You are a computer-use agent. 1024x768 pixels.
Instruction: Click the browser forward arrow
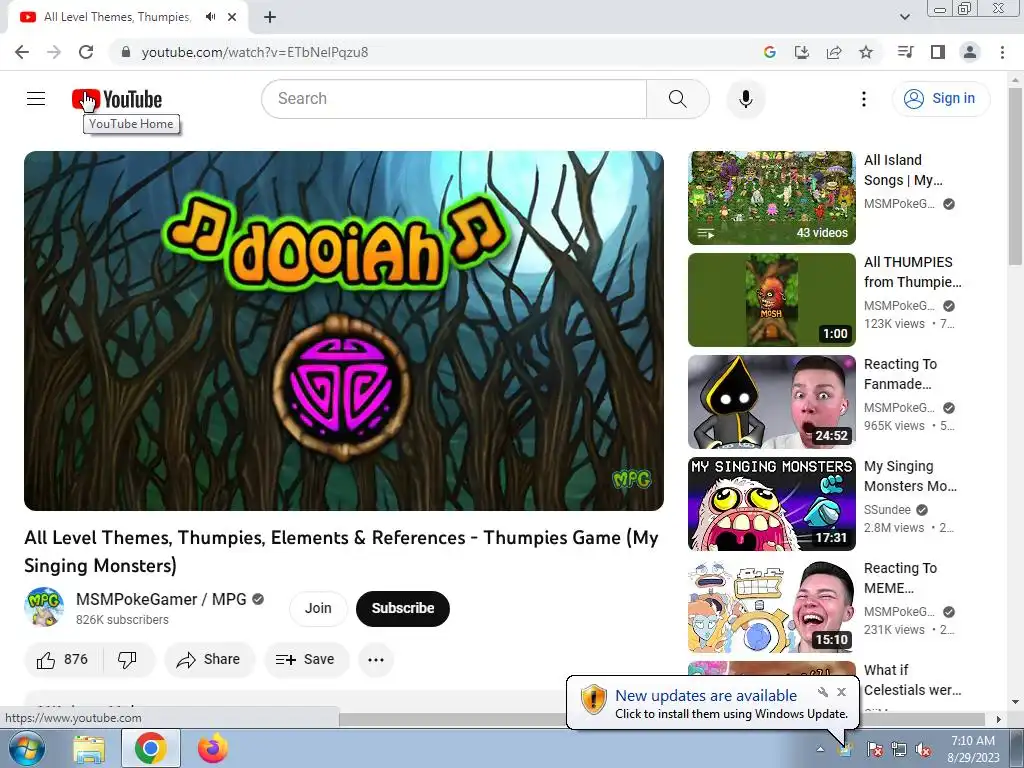[x=54, y=52]
